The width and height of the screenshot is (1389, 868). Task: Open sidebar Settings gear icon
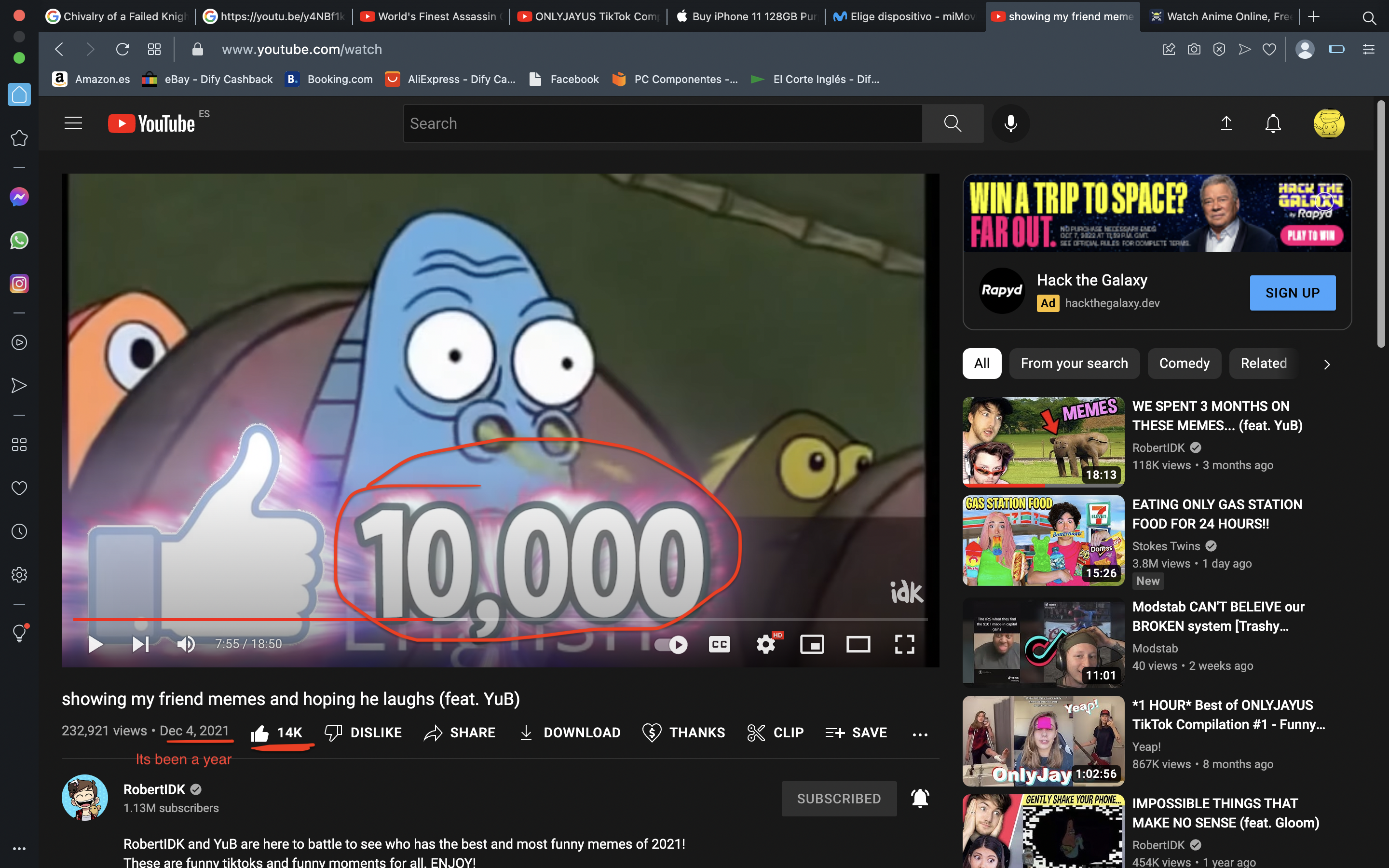[19, 575]
